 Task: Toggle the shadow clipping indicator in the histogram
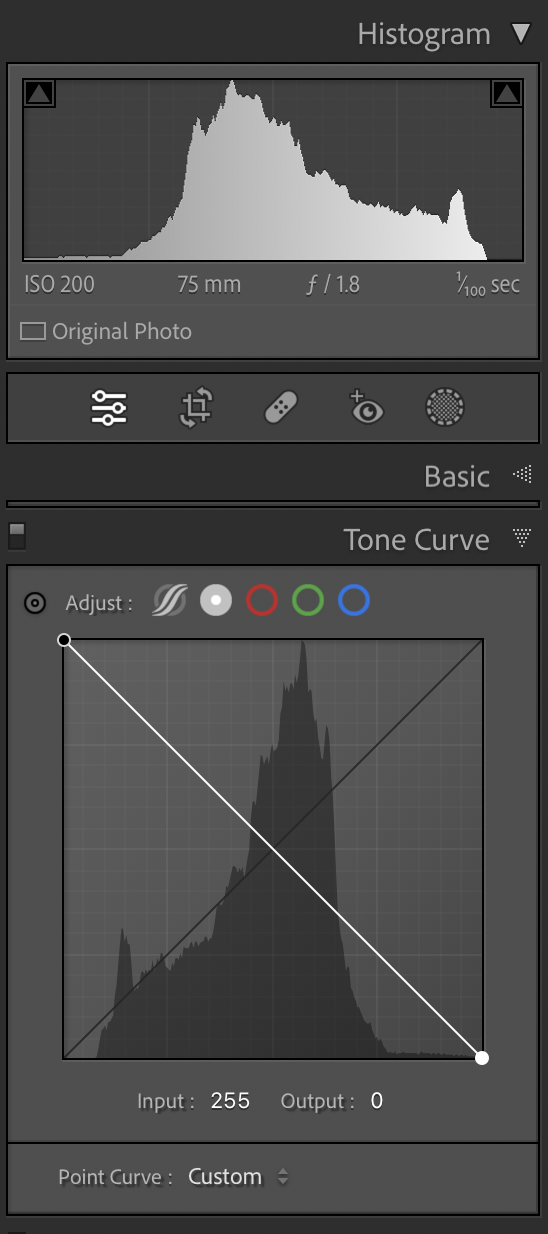(39, 94)
